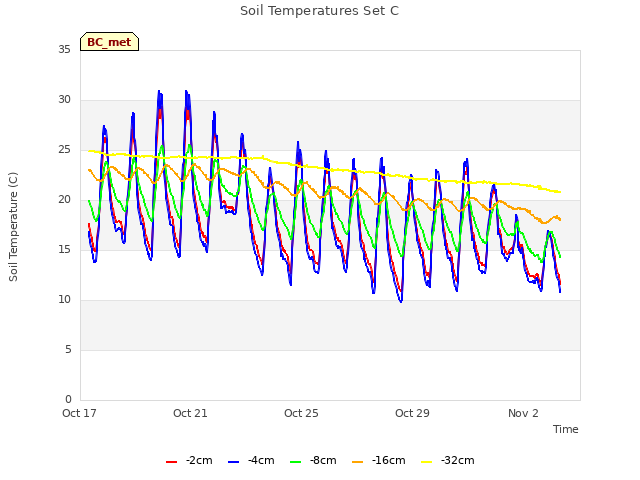The width and height of the screenshot is (640, 480).
Task: Click the 0 y-axis tick label
Action: tap(68, 399)
